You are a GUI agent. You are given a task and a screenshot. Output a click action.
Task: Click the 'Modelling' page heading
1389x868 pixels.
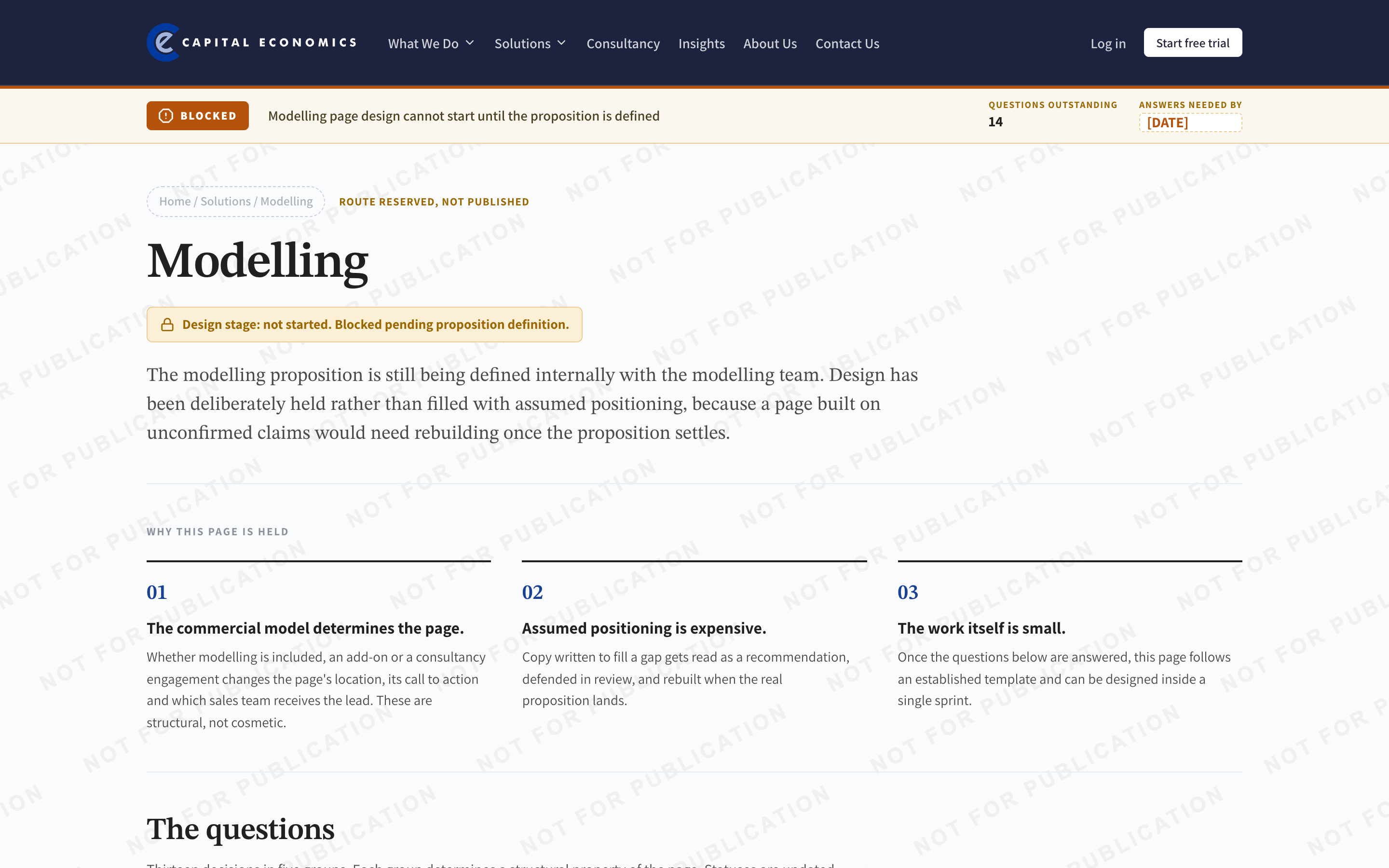click(x=257, y=261)
